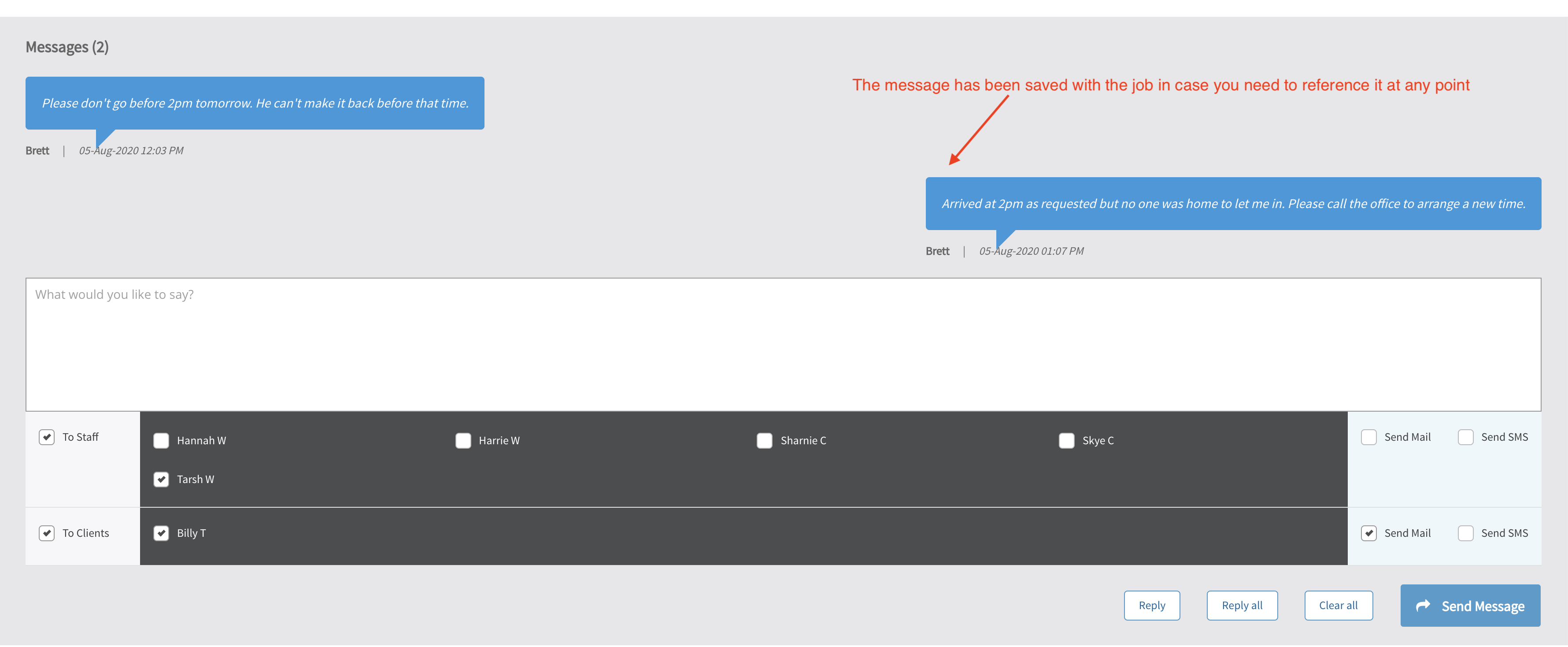Check the Hannah W staff recipient

[161, 441]
